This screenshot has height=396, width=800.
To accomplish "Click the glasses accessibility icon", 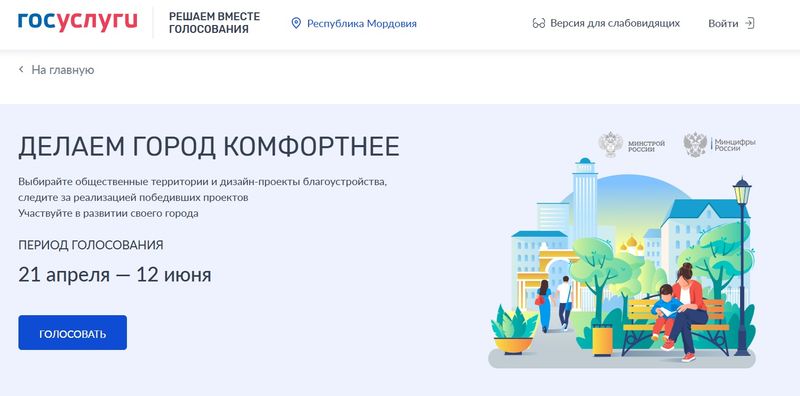I will 539,23.
